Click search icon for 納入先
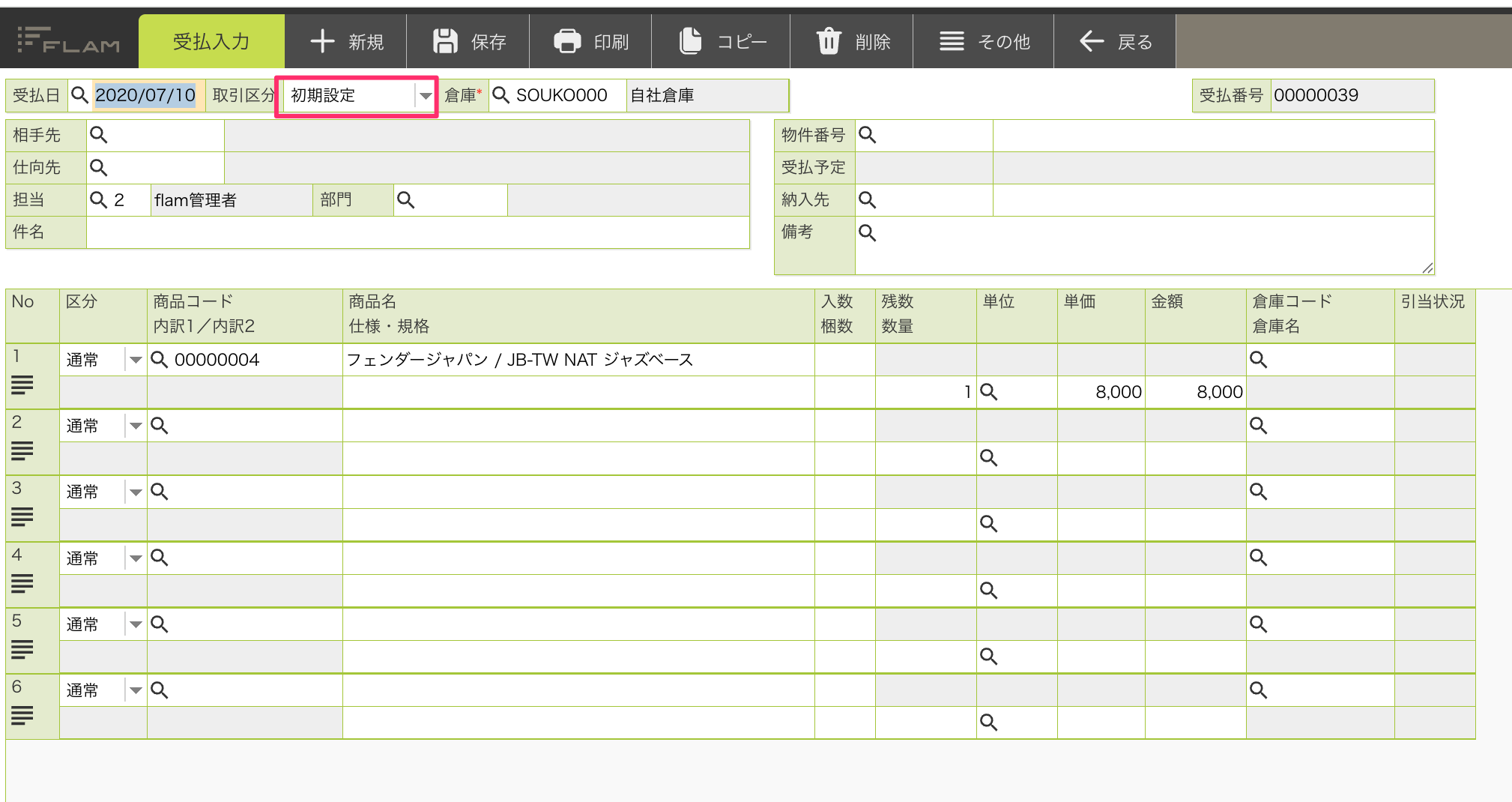This screenshot has width=1512, height=802. [x=867, y=199]
